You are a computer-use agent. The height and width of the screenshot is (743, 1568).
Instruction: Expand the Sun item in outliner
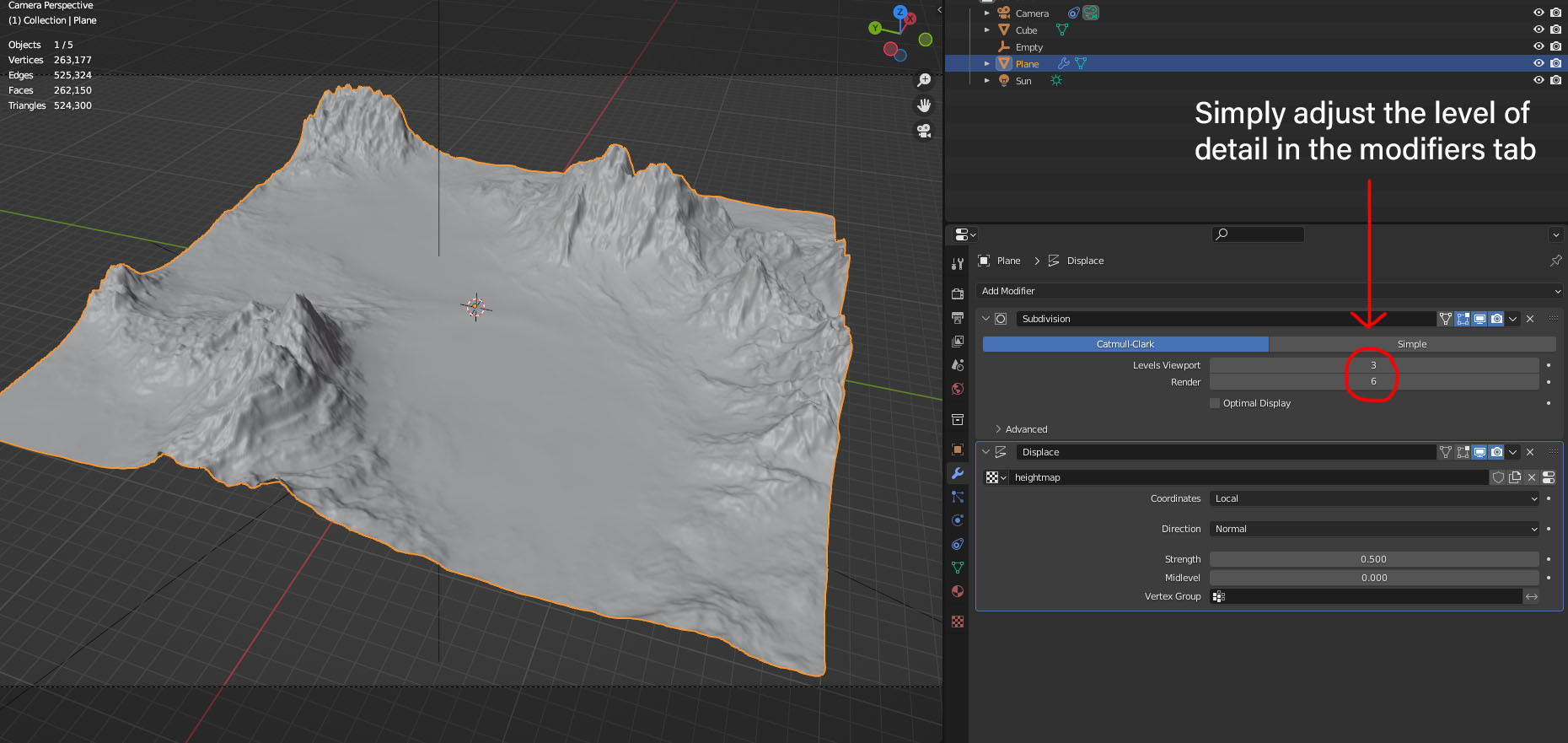(987, 80)
